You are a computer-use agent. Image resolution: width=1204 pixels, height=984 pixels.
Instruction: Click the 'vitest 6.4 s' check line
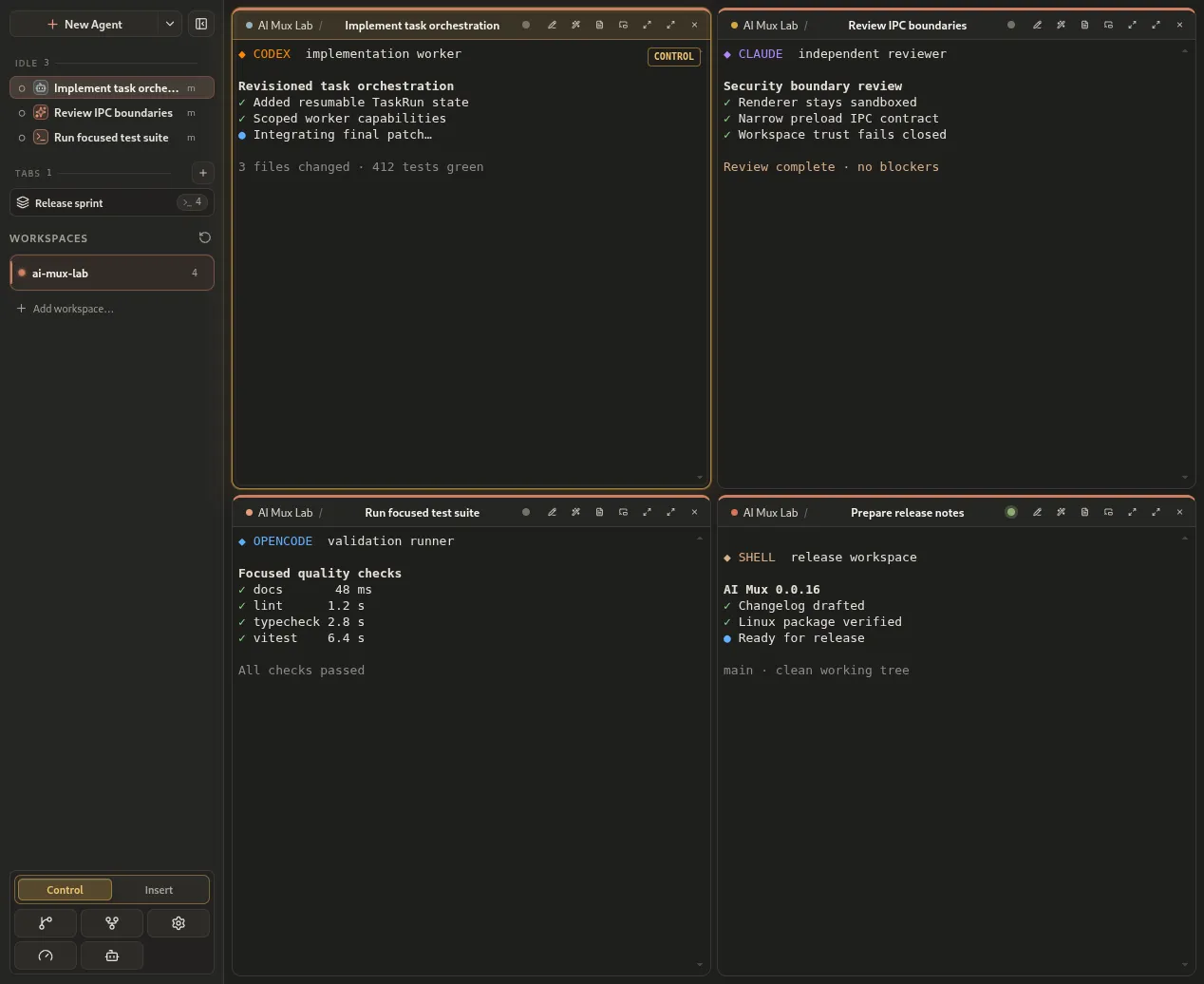click(x=301, y=638)
